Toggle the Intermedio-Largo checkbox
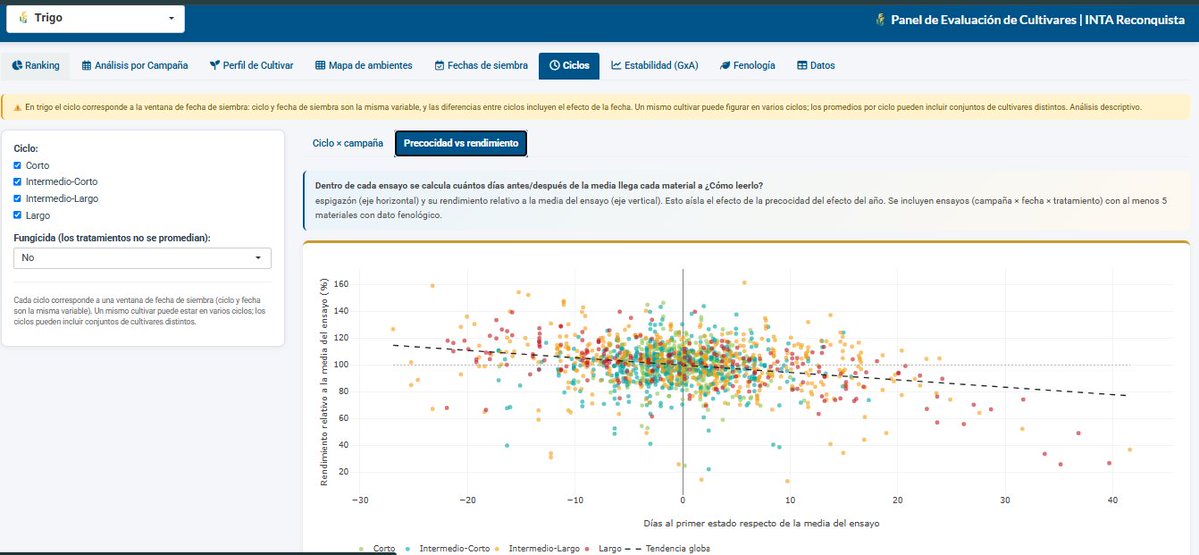This screenshot has width=1199, height=555. click(x=18, y=199)
